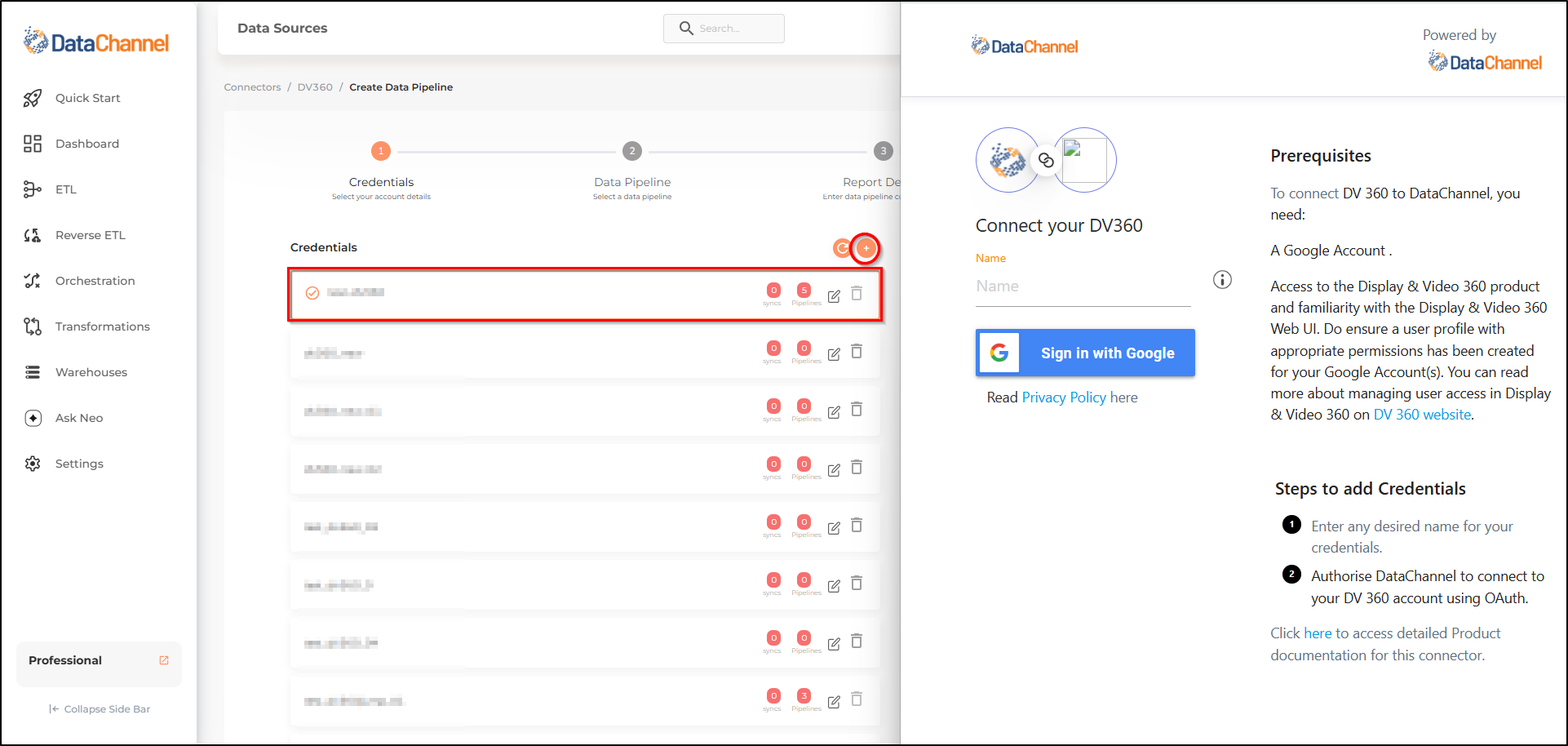The height and width of the screenshot is (746, 1568).
Task: Navigate to Connectors breadcrumb
Action: (x=252, y=87)
